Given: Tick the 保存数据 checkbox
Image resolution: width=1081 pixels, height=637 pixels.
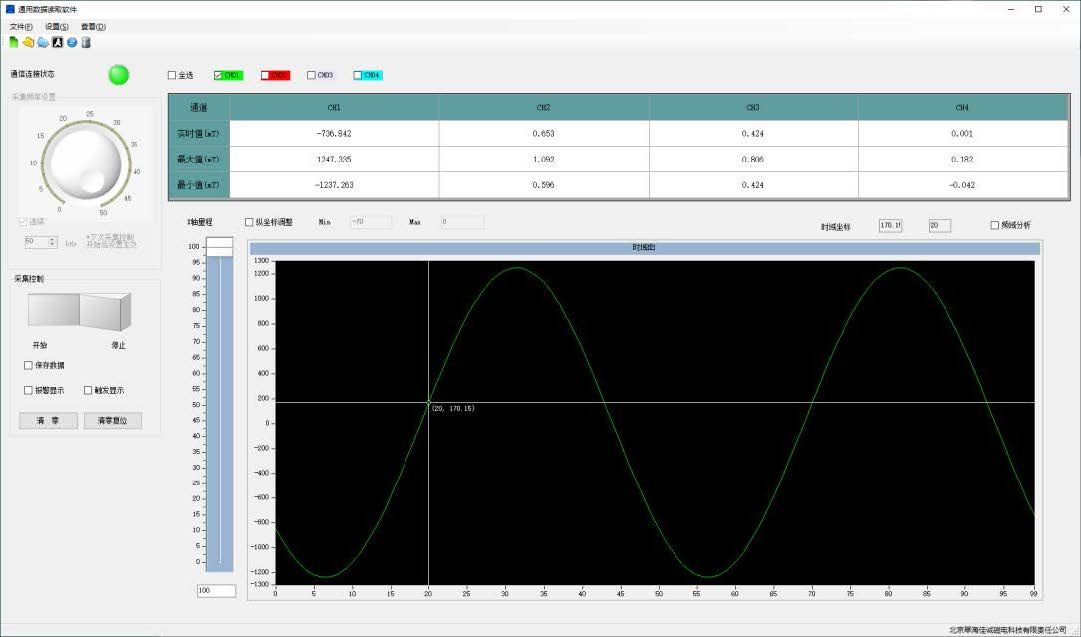Looking at the screenshot, I should (x=28, y=365).
